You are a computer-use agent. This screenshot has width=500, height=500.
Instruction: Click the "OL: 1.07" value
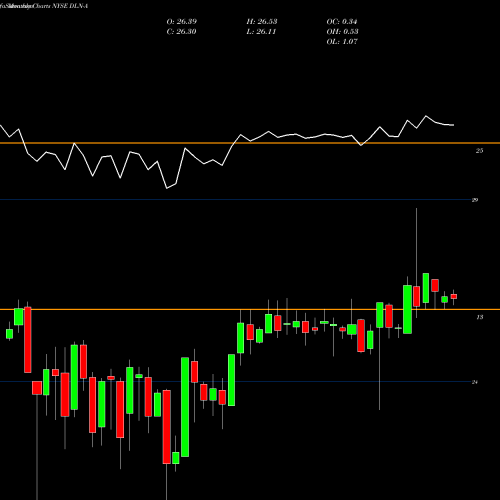[x=342, y=42]
